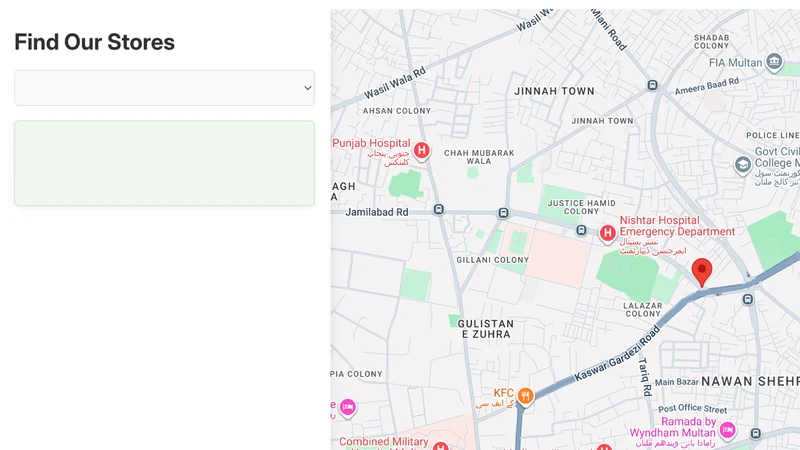The width and height of the screenshot is (800, 450).
Task: Click the Combined Military label
Action: 384,441
